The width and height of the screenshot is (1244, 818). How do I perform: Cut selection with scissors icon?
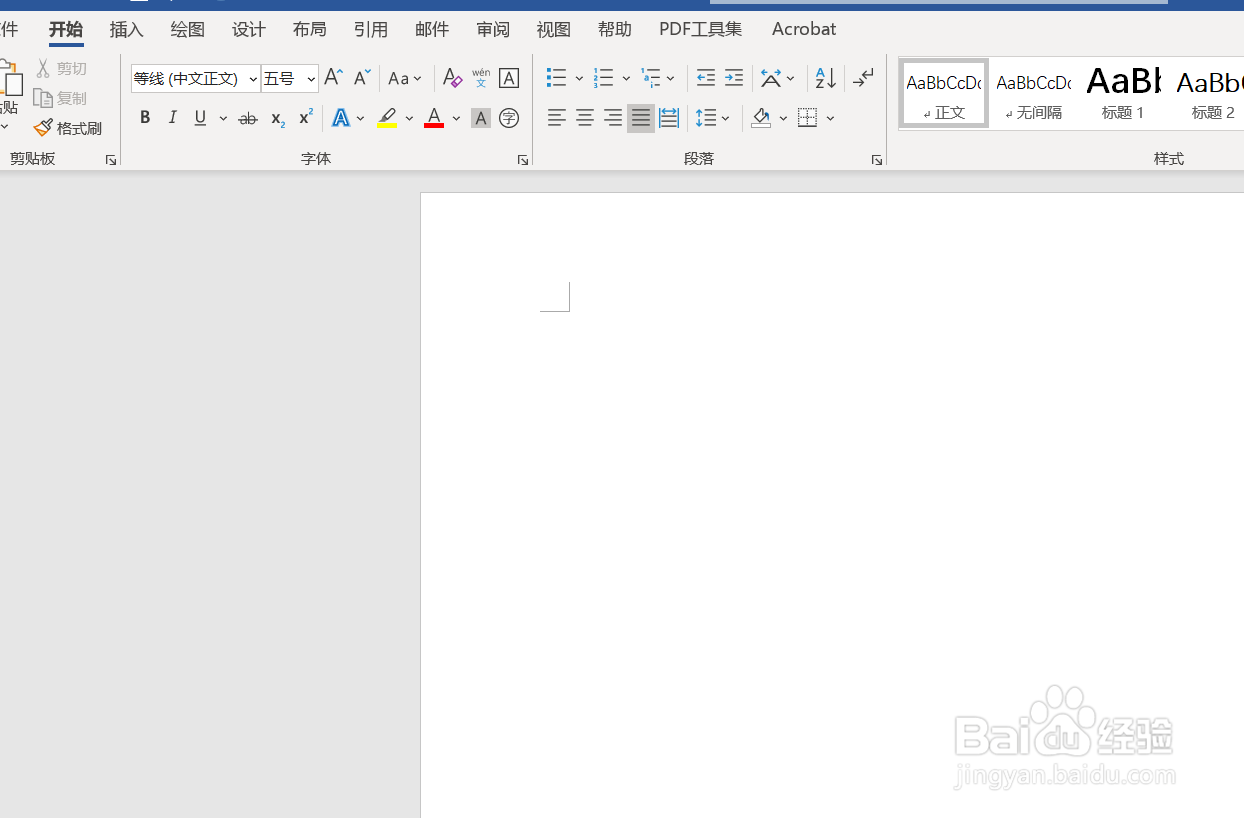click(61, 68)
